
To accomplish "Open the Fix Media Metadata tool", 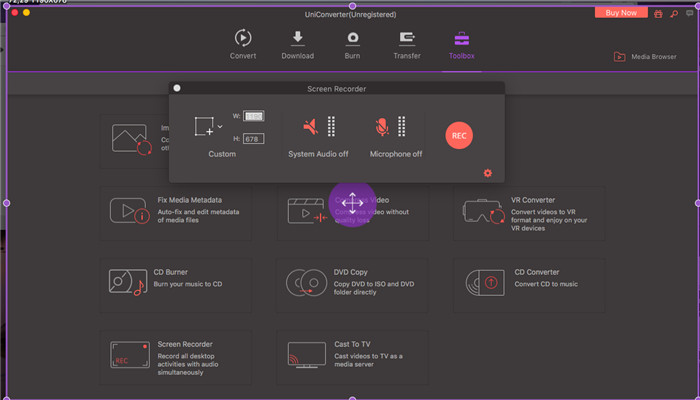I will click(176, 213).
